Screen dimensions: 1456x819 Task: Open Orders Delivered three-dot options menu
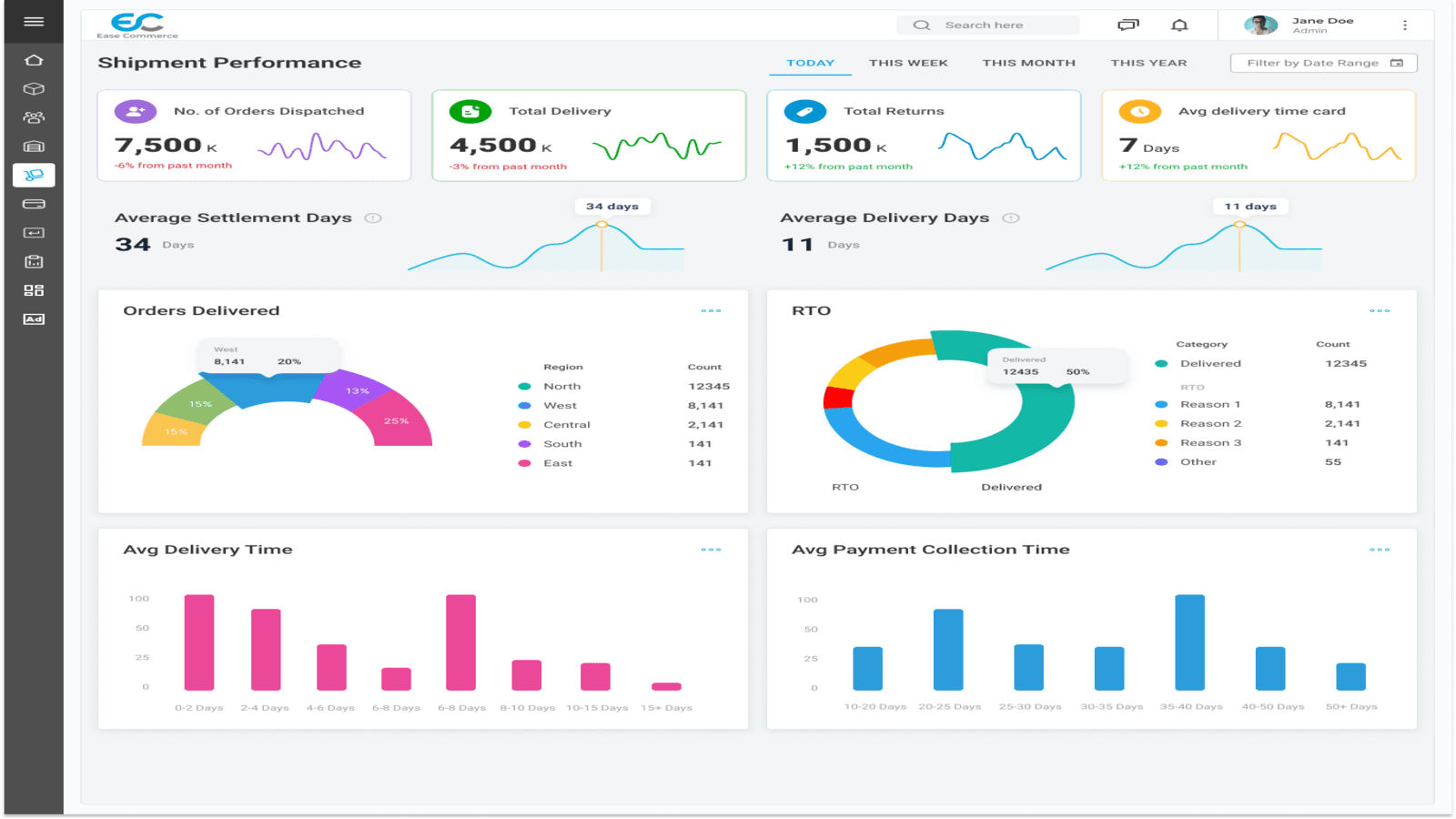[711, 311]
